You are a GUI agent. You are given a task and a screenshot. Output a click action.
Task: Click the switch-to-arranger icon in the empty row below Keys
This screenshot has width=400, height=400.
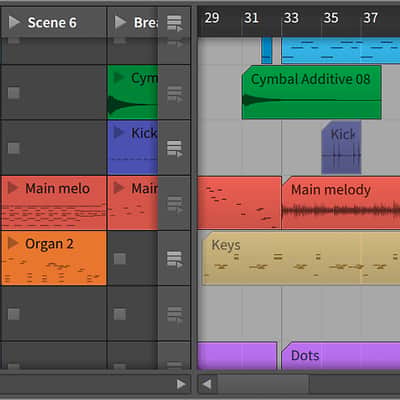(x=175, y=315)
